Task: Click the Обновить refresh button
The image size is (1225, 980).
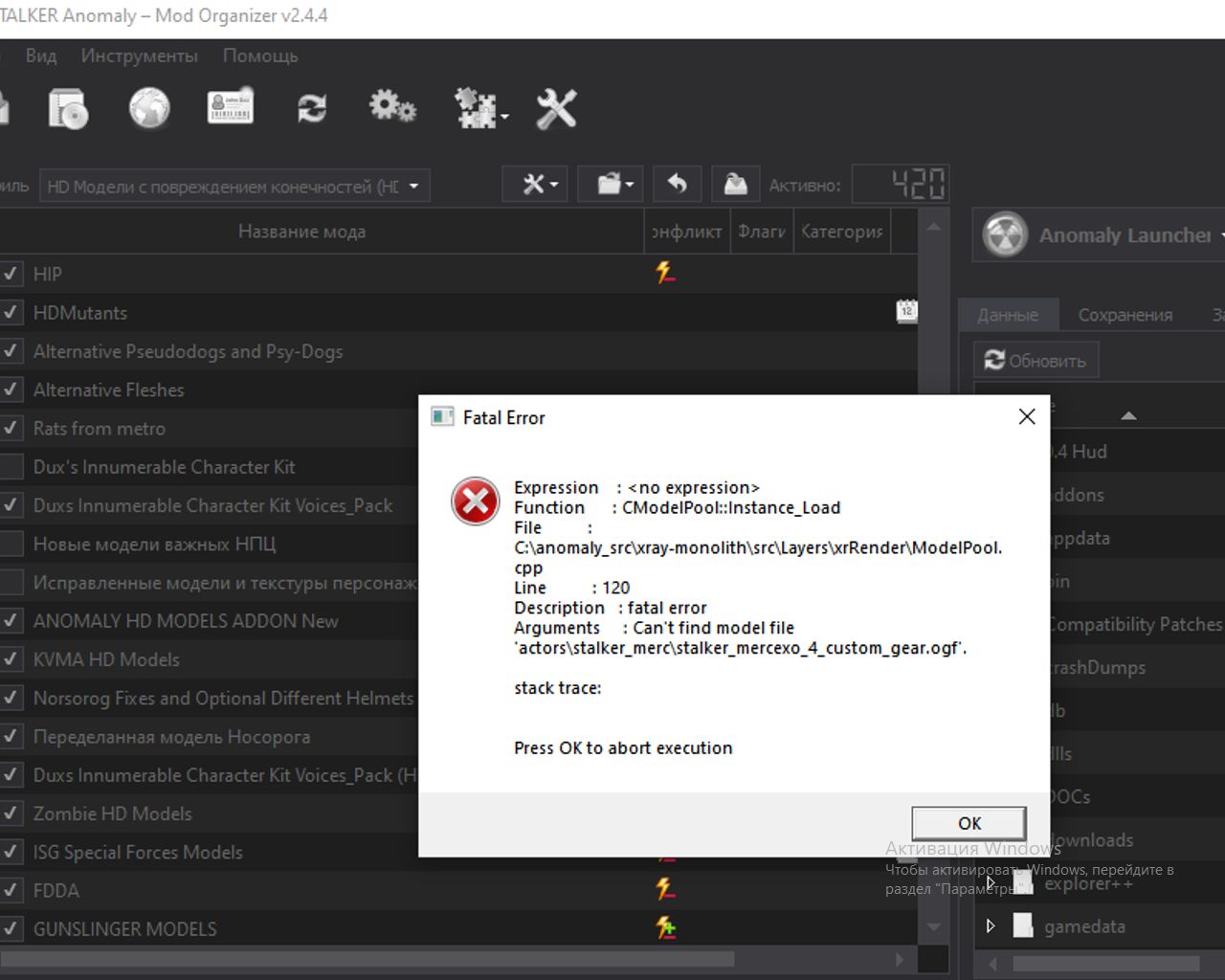Action: coord(1036,361)
